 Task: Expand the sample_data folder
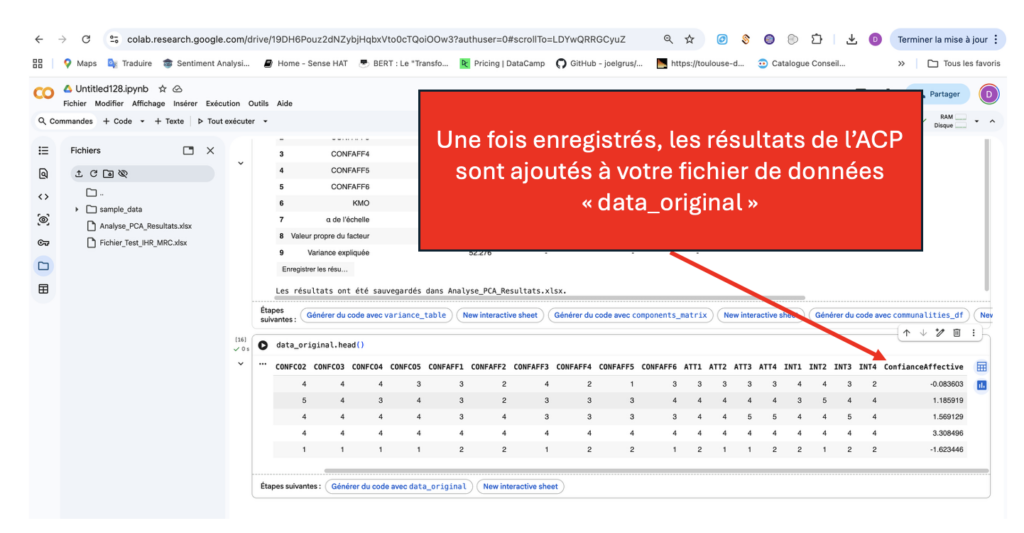click(78, 209)
